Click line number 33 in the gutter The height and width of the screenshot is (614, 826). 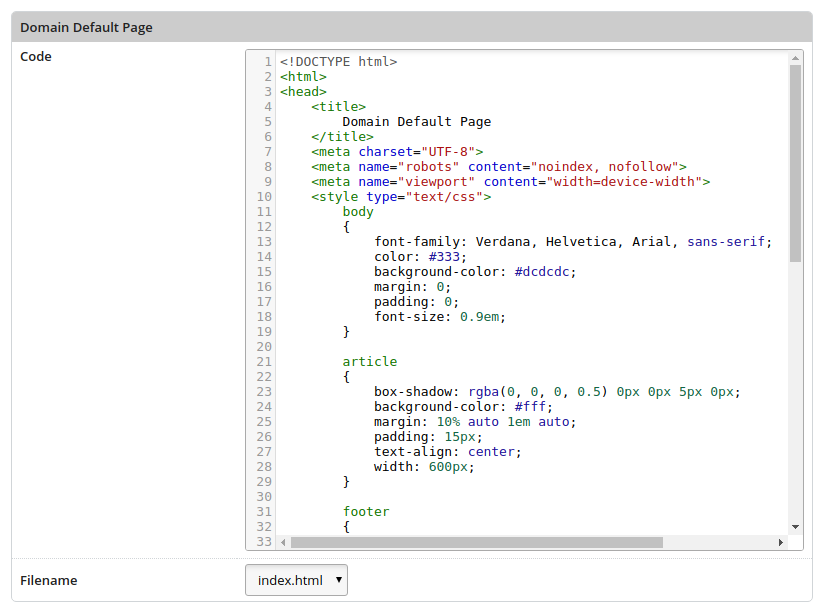[x=264, y=542]
